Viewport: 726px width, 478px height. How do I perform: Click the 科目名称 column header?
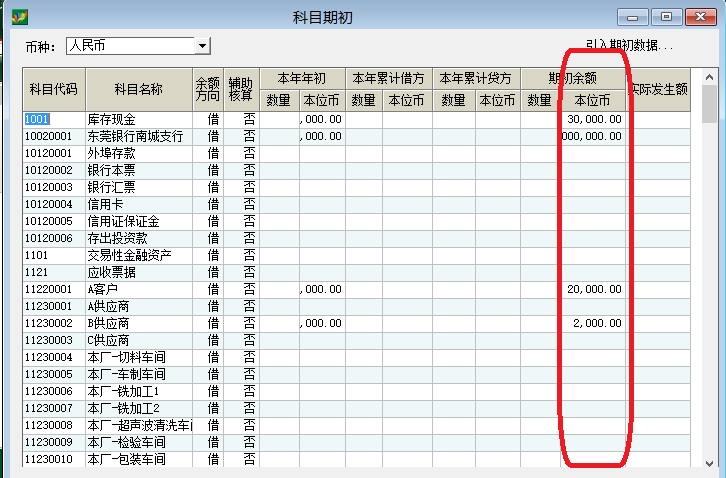coord(138,89)
